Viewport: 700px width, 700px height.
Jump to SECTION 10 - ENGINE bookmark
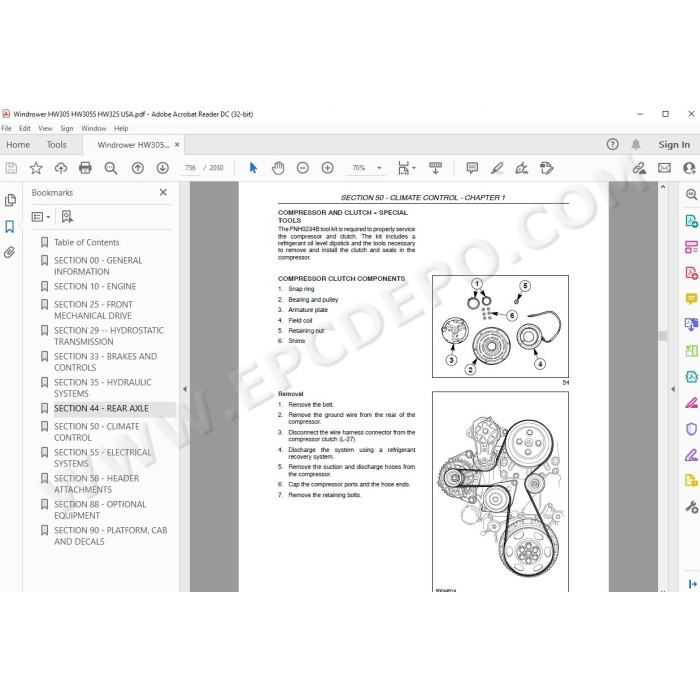pyautogui.click(x=95, y=287)
